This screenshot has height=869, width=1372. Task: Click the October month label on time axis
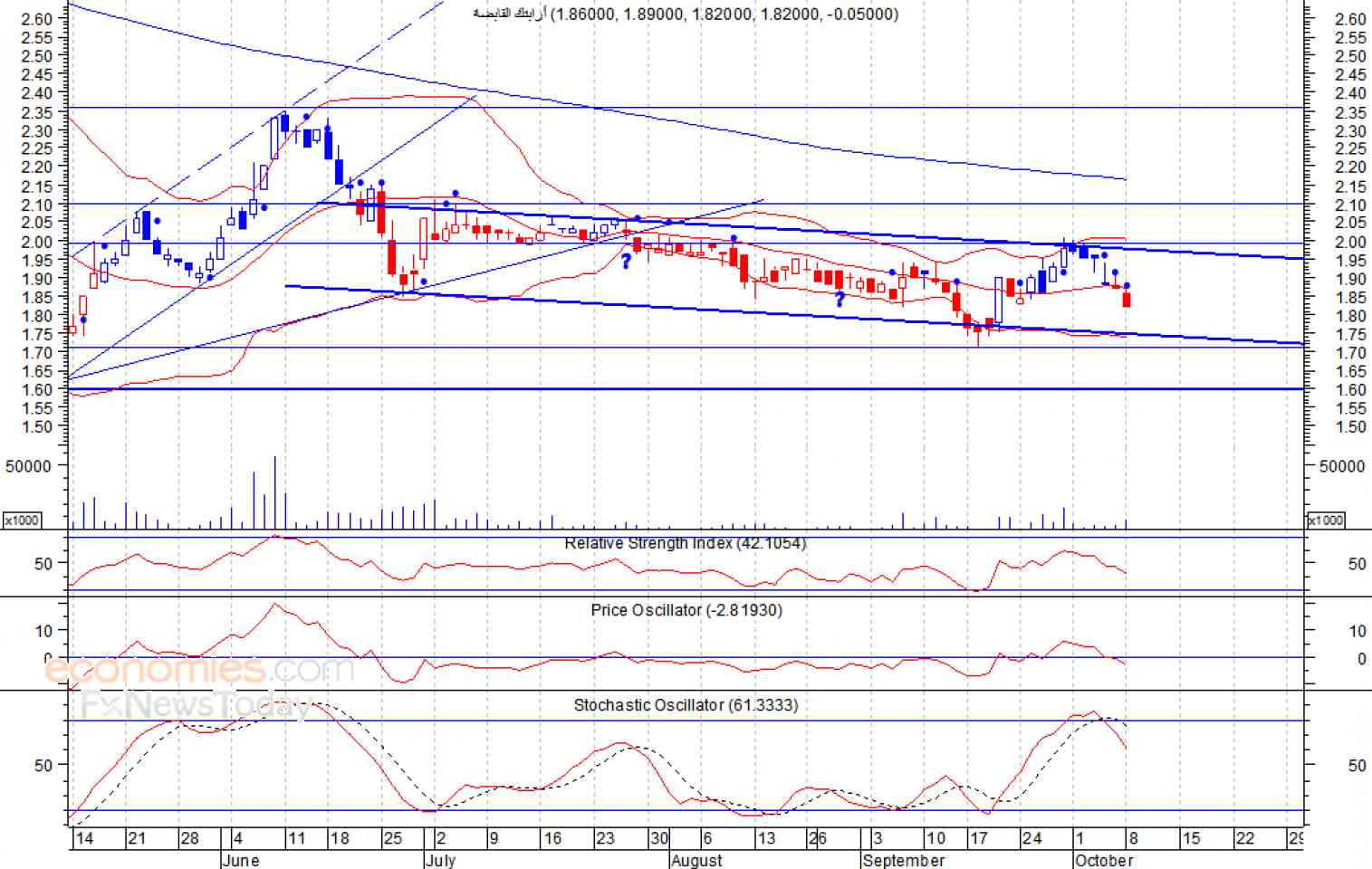pyautogui.click(x=1104, y=860)
